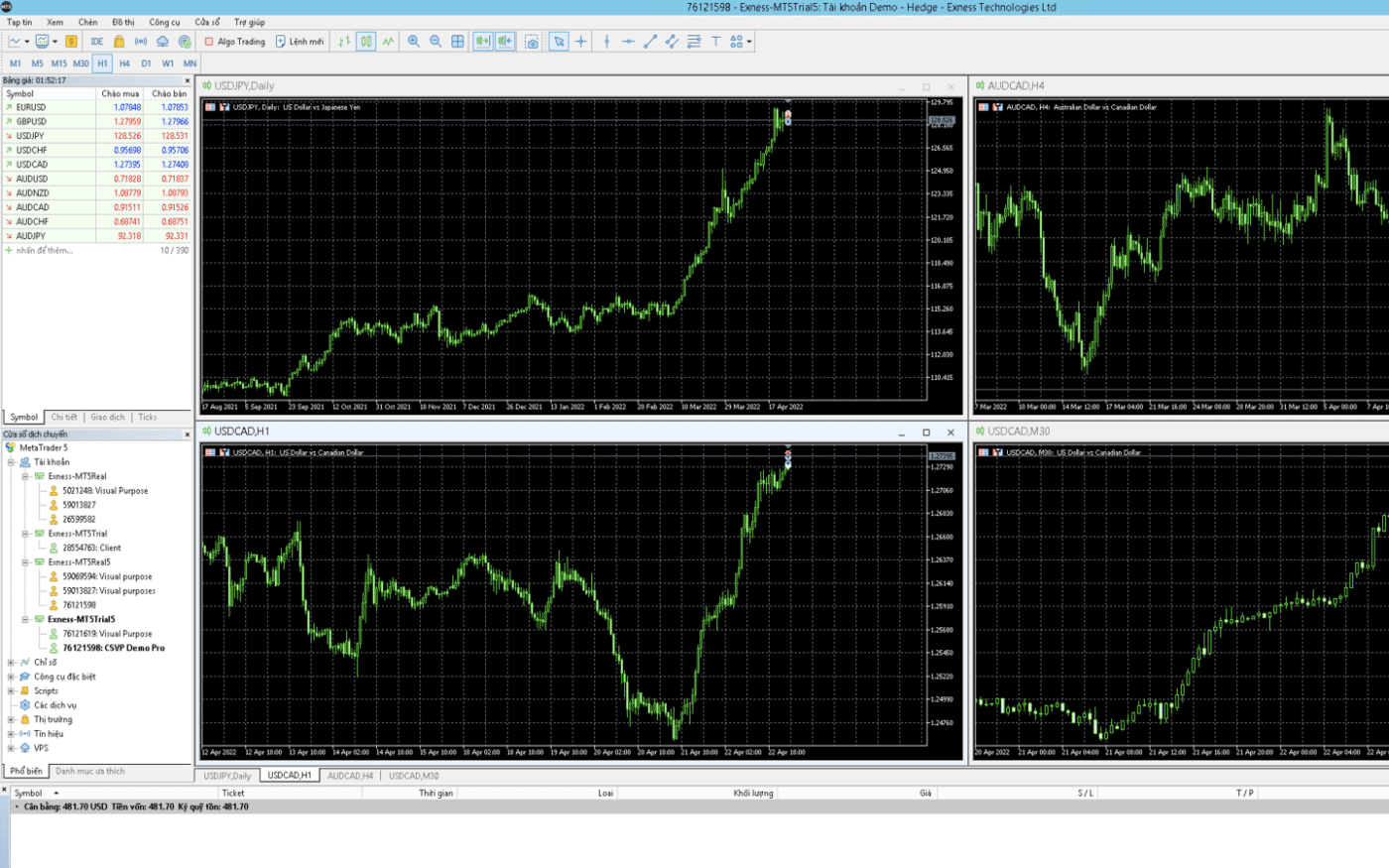Click the chart screenshot camera icon

point(533,42)
